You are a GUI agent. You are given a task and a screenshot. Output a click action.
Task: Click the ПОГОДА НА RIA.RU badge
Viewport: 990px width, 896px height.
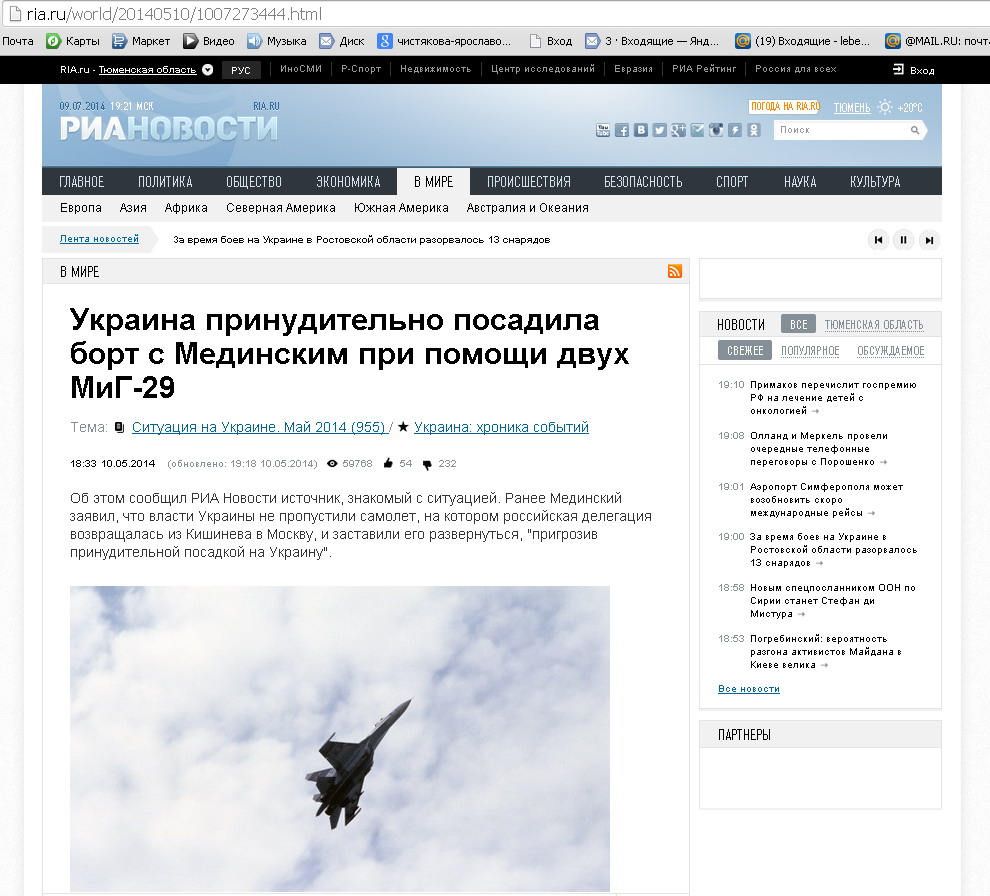[x=785, y=107]
